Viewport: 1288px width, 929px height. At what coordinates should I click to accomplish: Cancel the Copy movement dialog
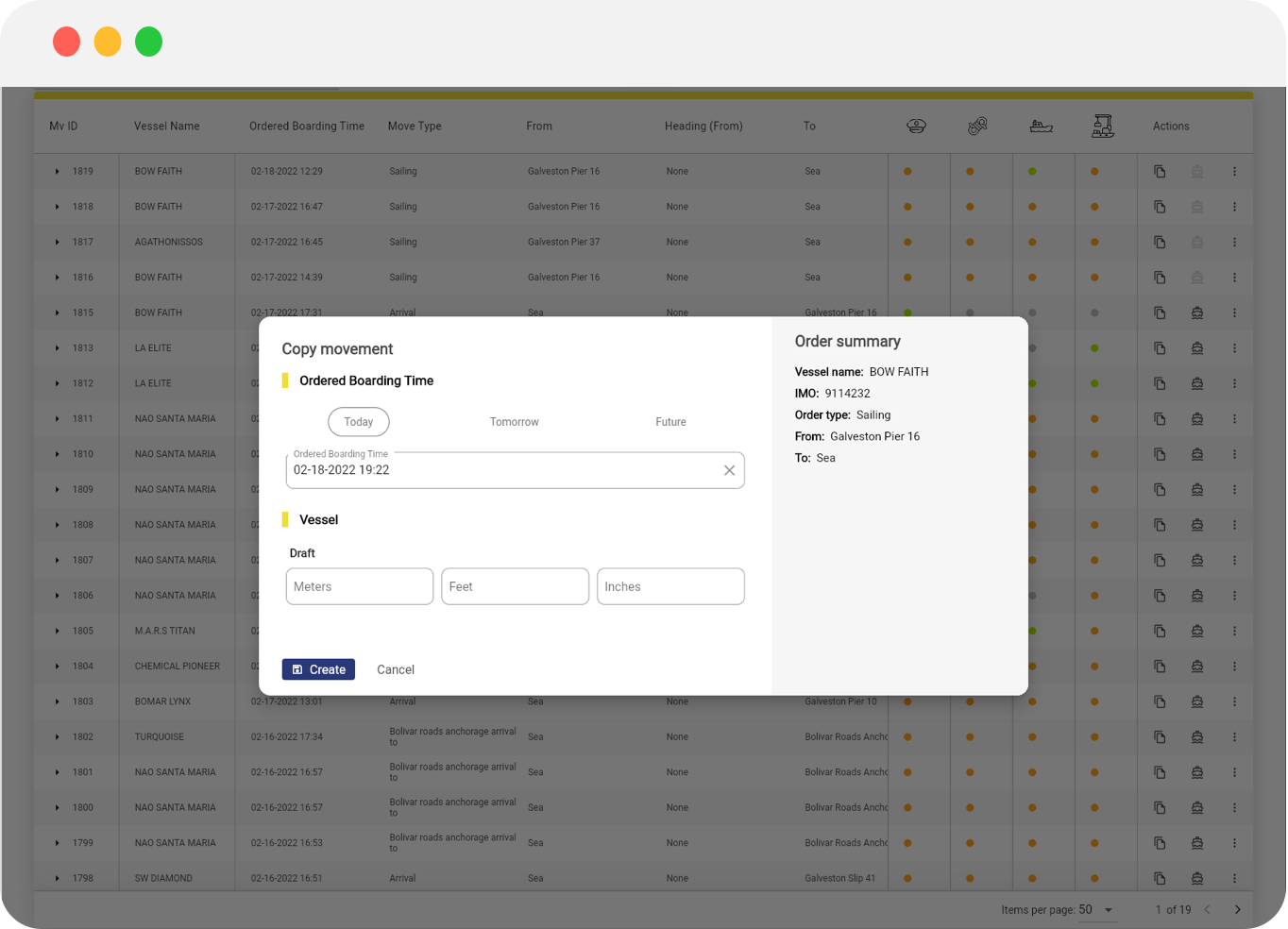(x=395, y=669)
